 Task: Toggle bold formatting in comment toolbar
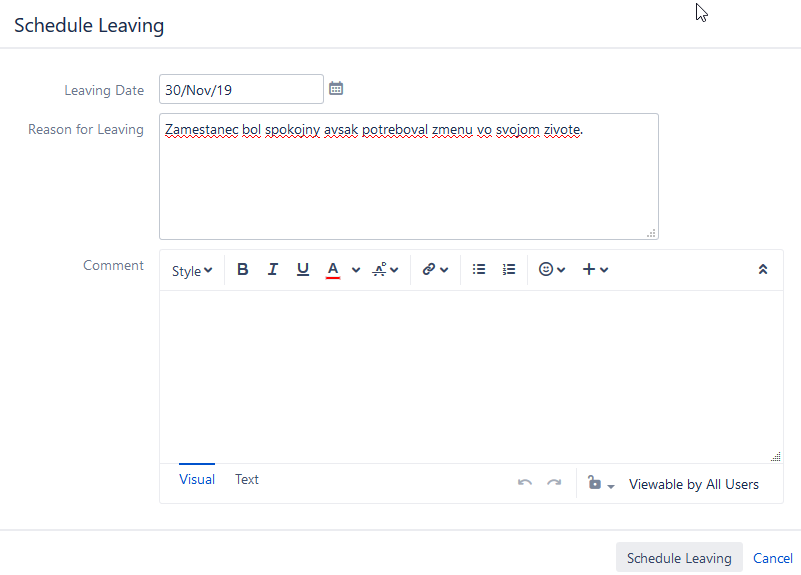click(242, 270)
